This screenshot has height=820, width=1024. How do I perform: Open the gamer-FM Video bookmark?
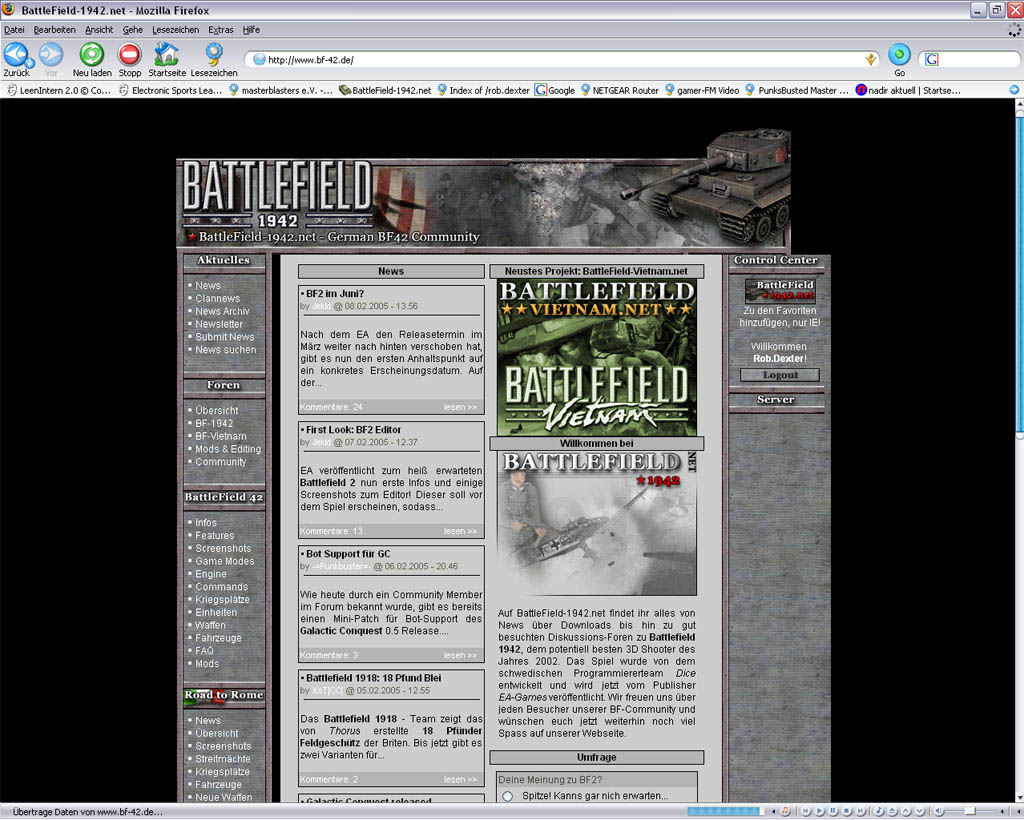pyautogui.click(x=702, y=91)
